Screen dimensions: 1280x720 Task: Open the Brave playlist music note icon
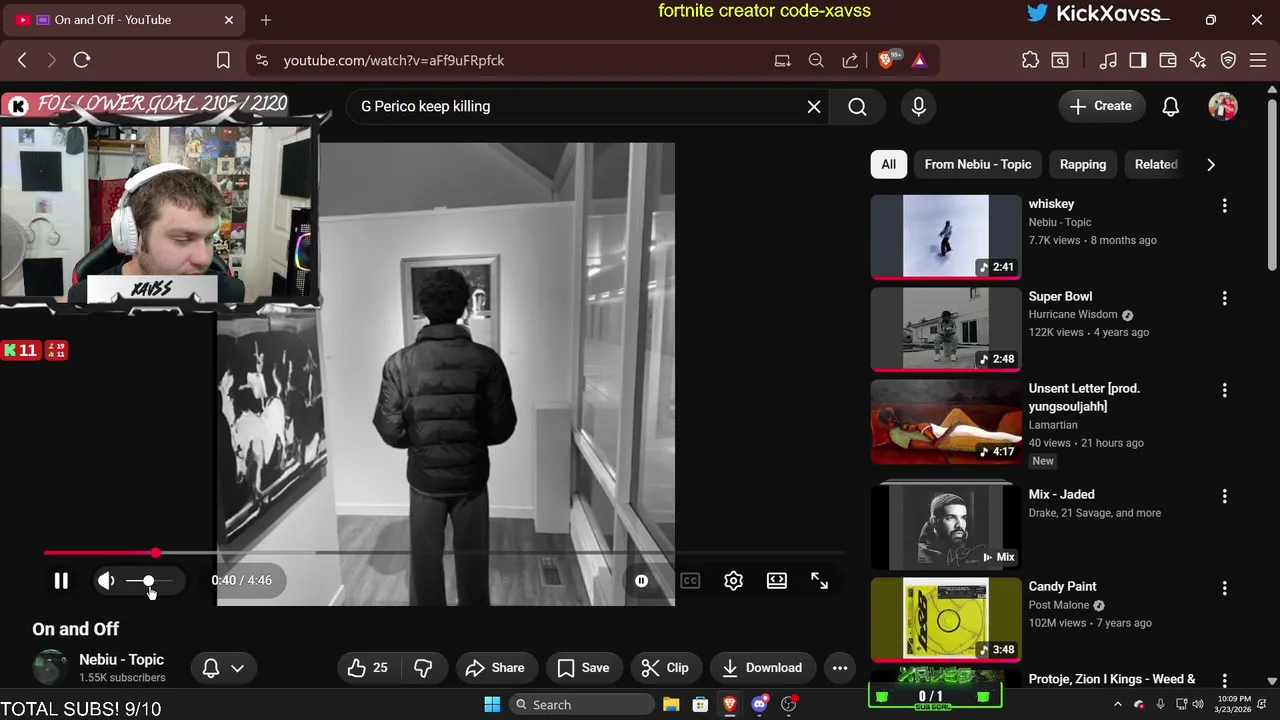[x=1108, y=60]
